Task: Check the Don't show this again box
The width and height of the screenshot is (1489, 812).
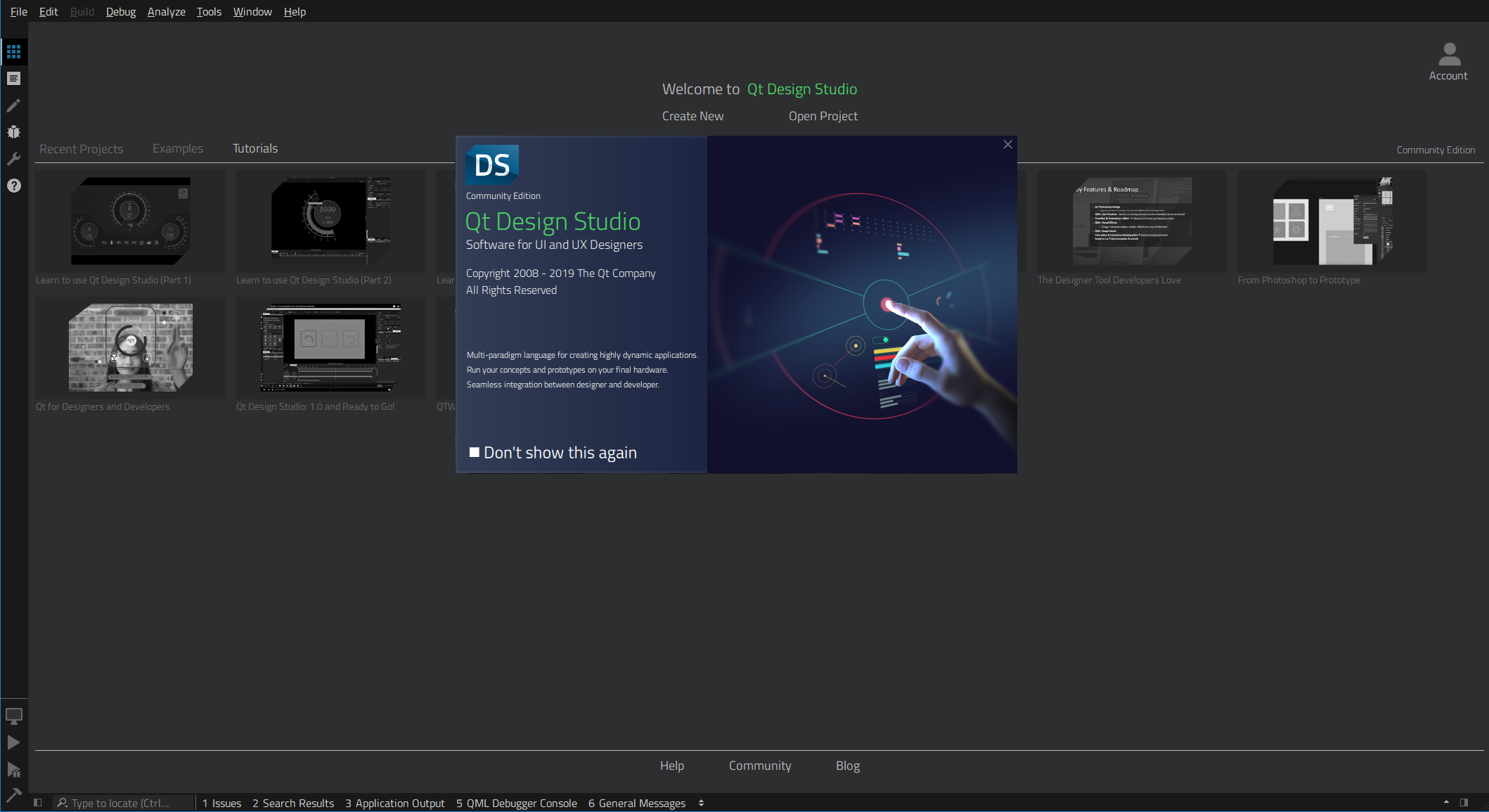Action: 475,452
